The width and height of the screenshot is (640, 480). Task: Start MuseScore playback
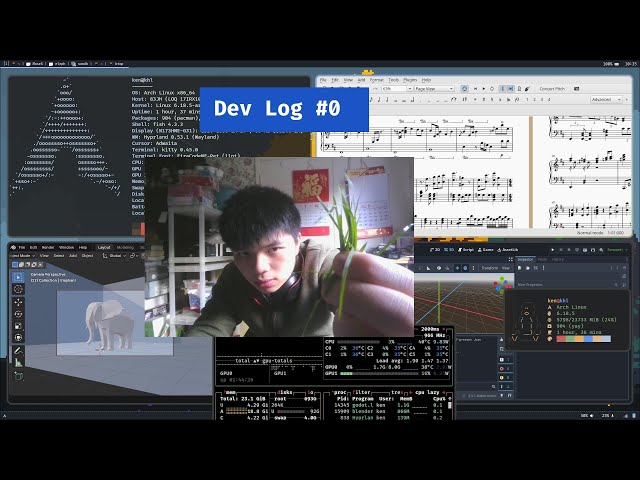484,89
